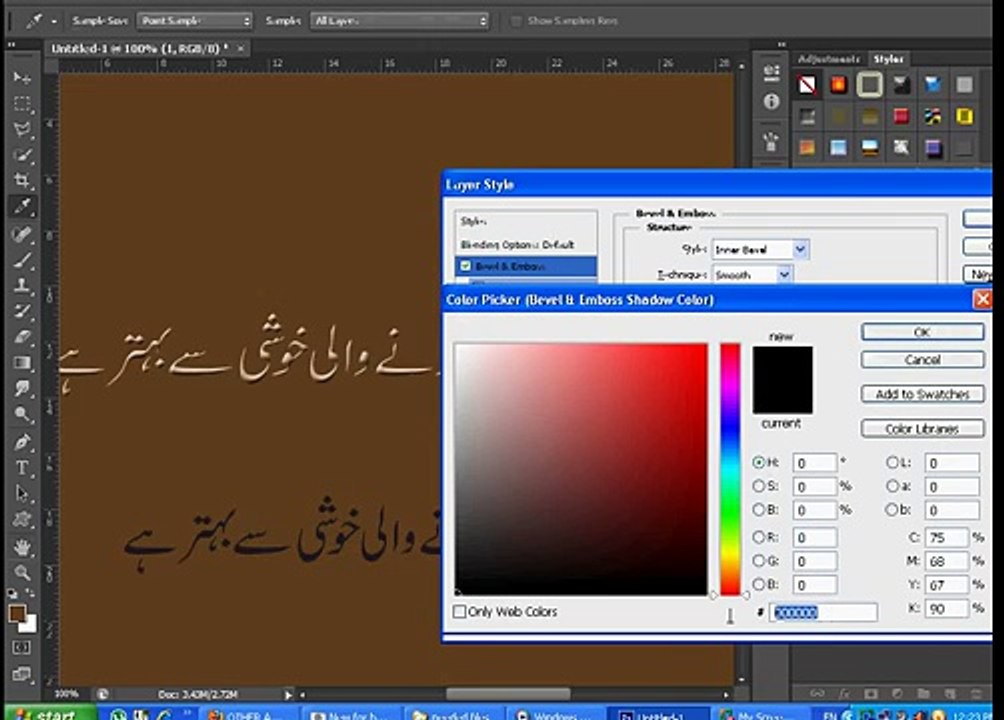Click inside the red color field
Image resolution: width=1004 pixels, height=720 pixels.
(581, 469)
